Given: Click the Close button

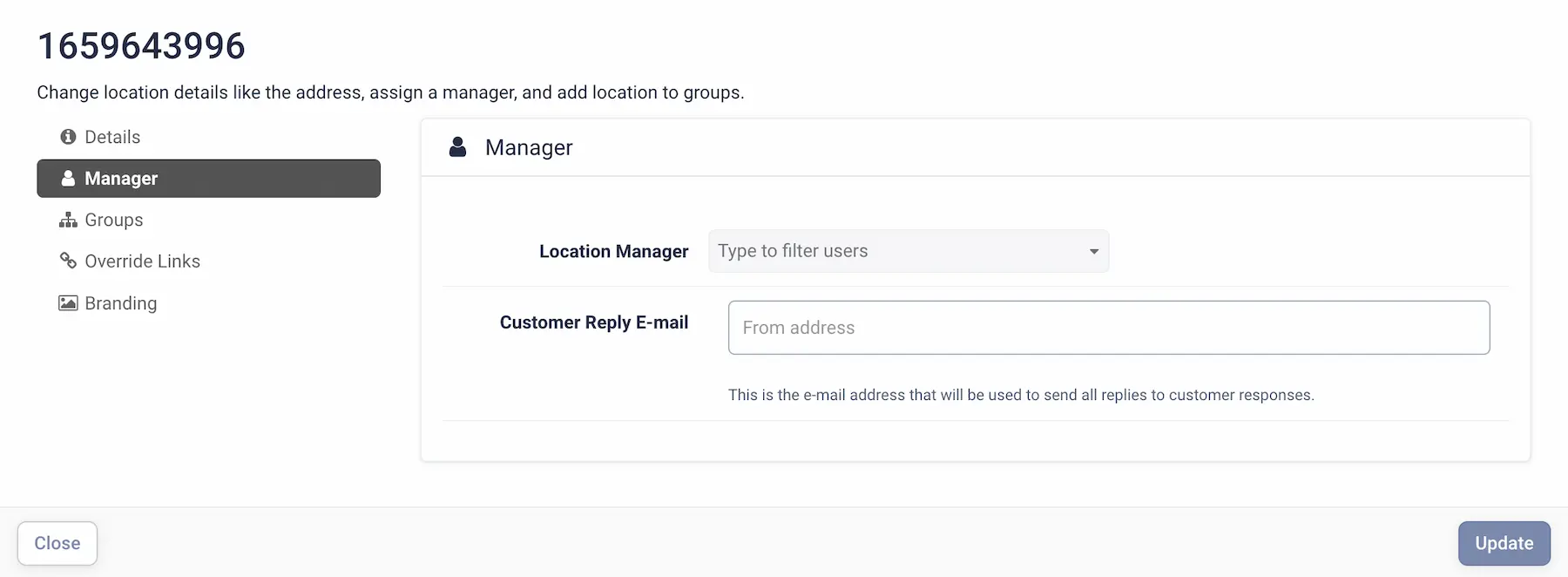Looking at the screenshot, I should (57, 543).
